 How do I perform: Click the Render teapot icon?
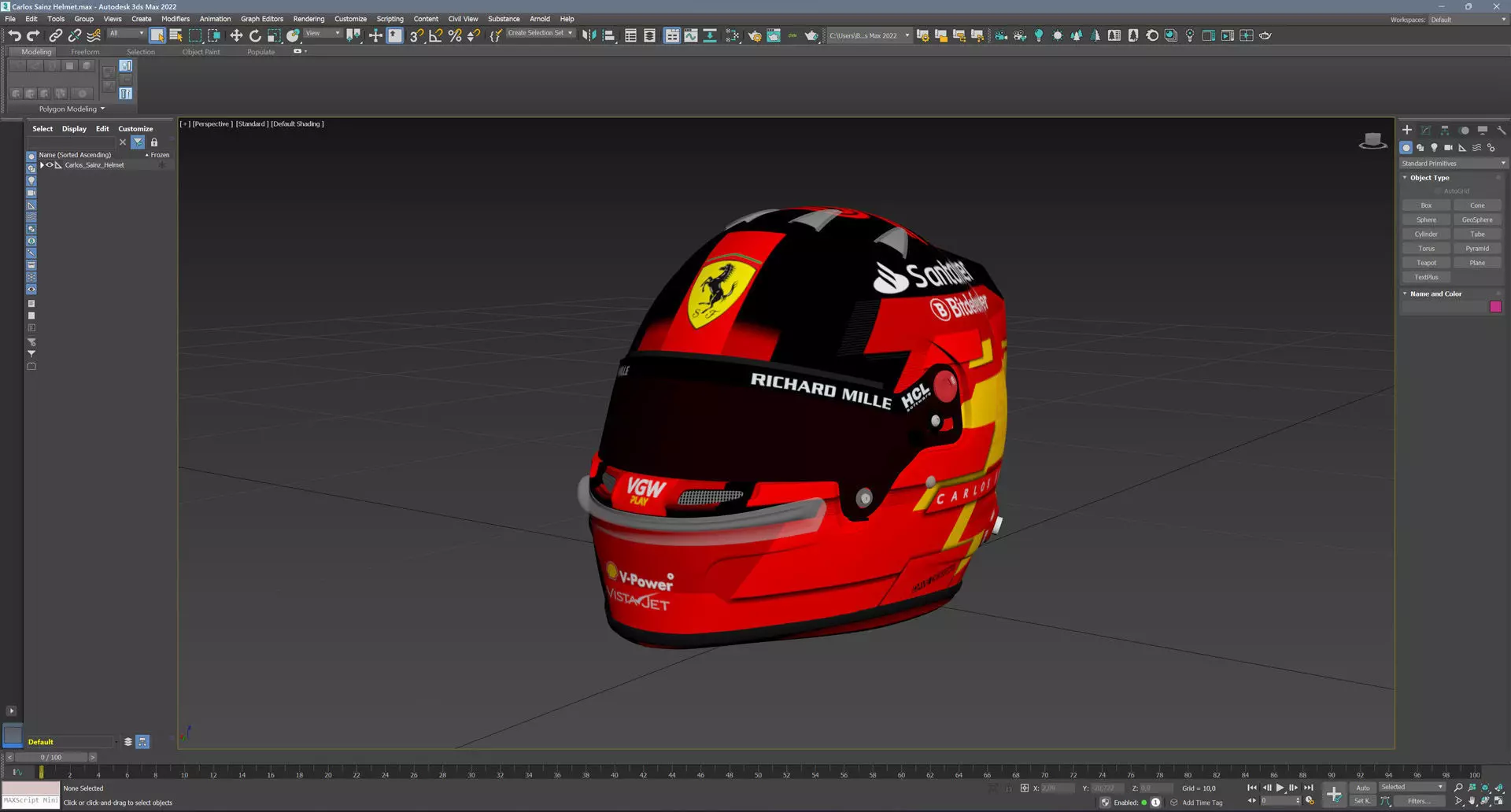coord(811,35)
